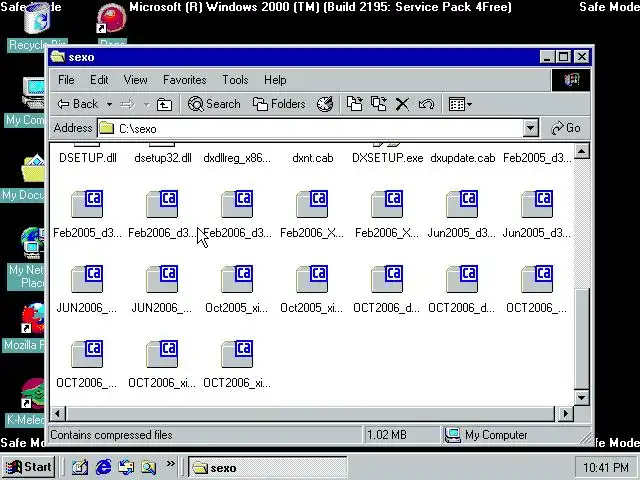
Task: Open the Tools menu
Action: tap(235, 80)
